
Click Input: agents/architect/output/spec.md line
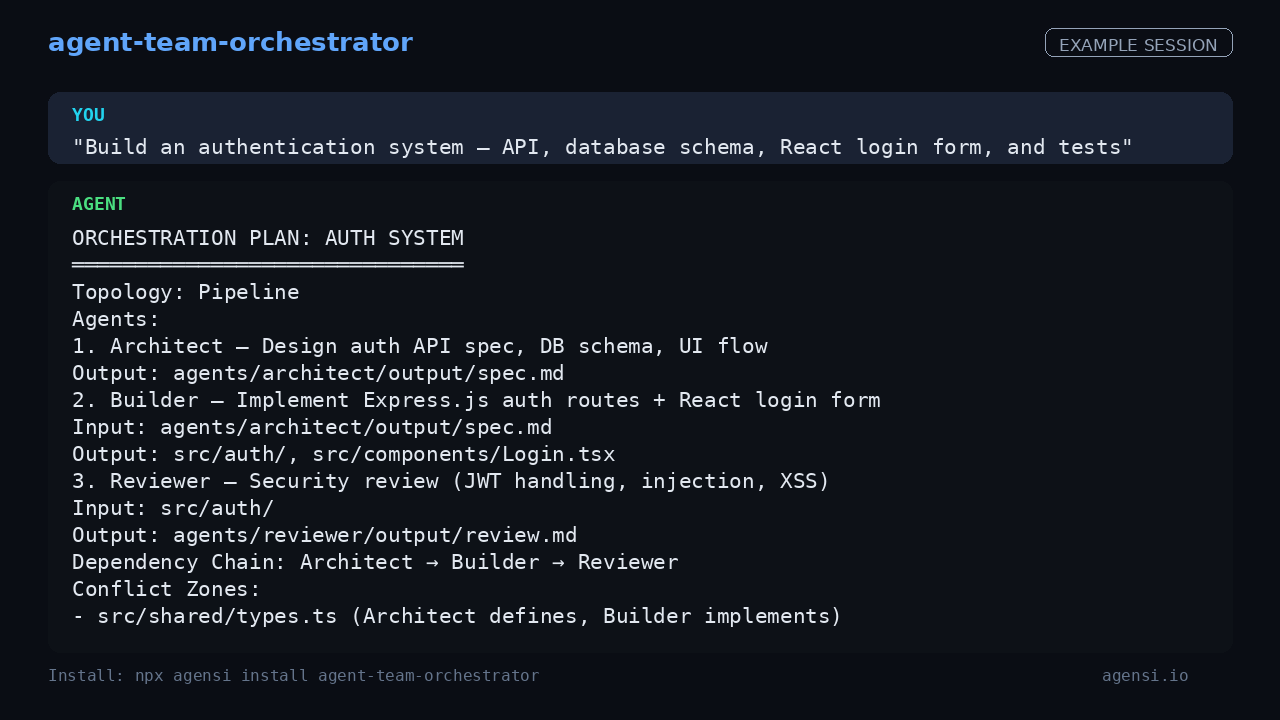pos(312,427)
